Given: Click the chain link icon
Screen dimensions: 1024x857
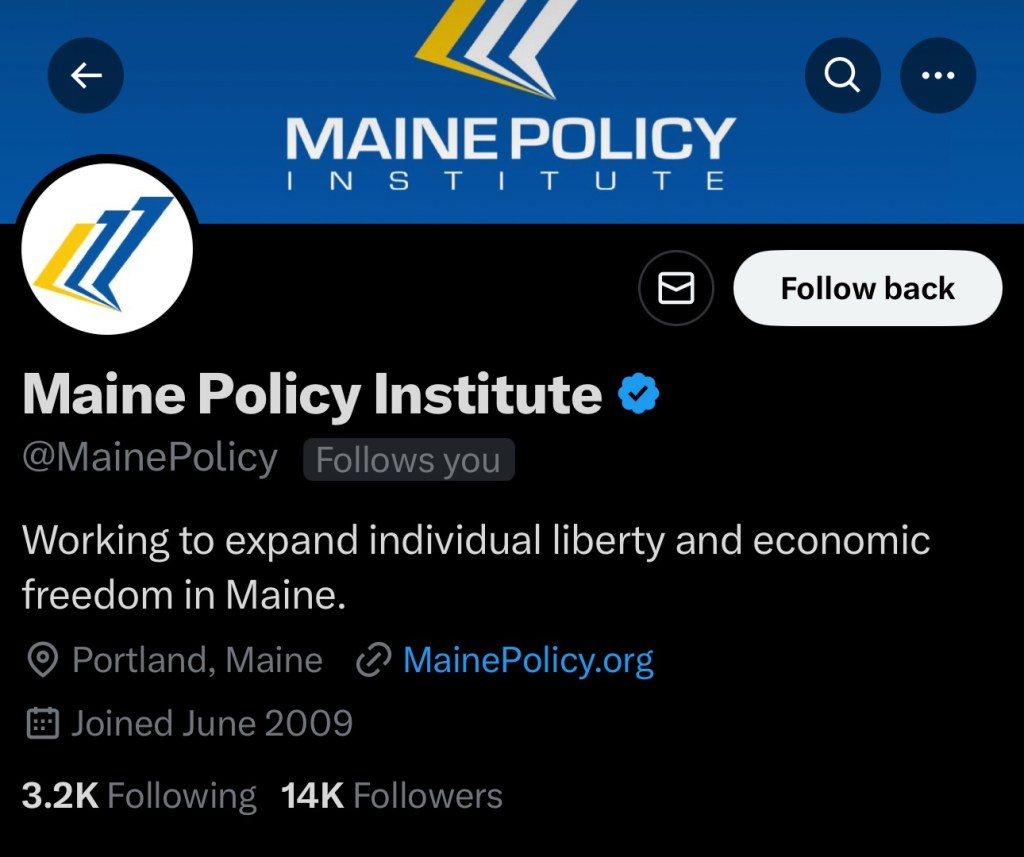Looking at the screenshot, I should point(373,660).
